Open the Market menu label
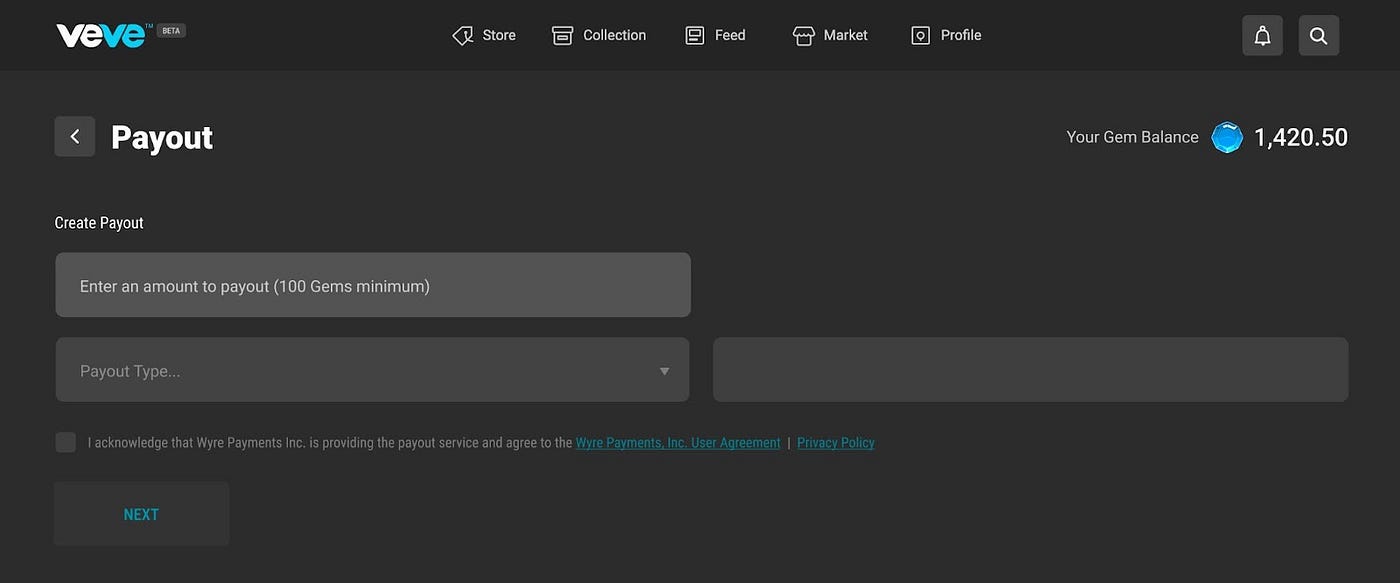 click(846, 35)
